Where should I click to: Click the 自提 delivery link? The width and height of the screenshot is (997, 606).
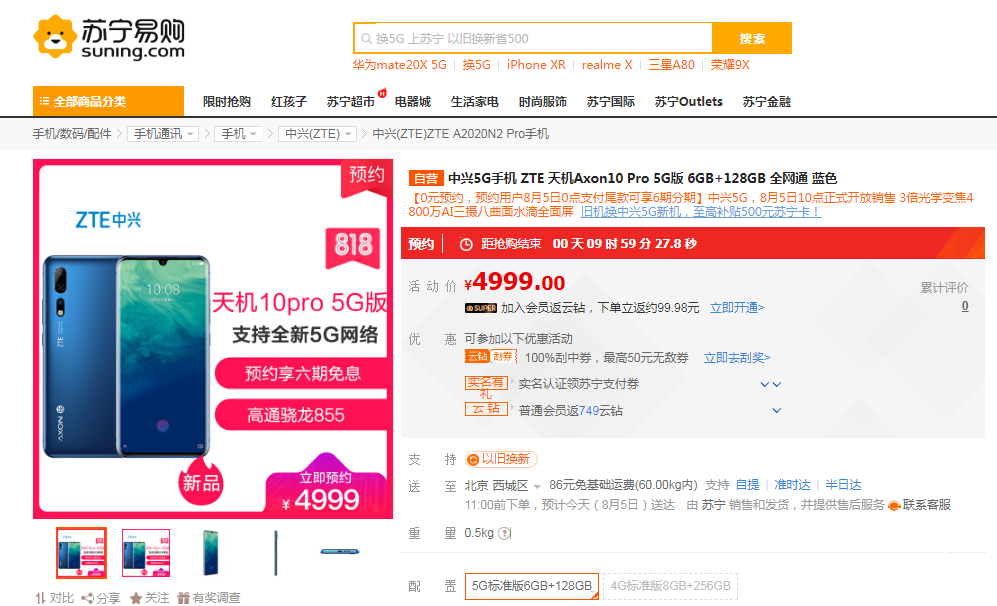pyautogui.click(x=747, y=485)
